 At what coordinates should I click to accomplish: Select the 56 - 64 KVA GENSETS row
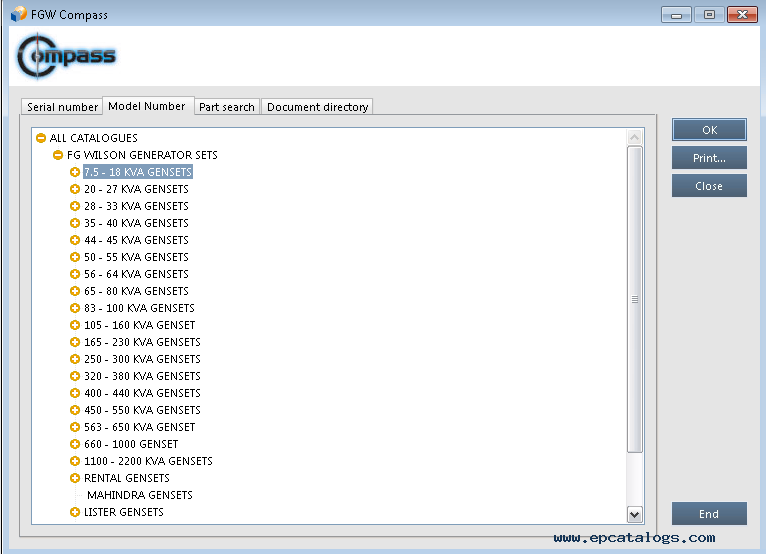[x=136, y=274]
